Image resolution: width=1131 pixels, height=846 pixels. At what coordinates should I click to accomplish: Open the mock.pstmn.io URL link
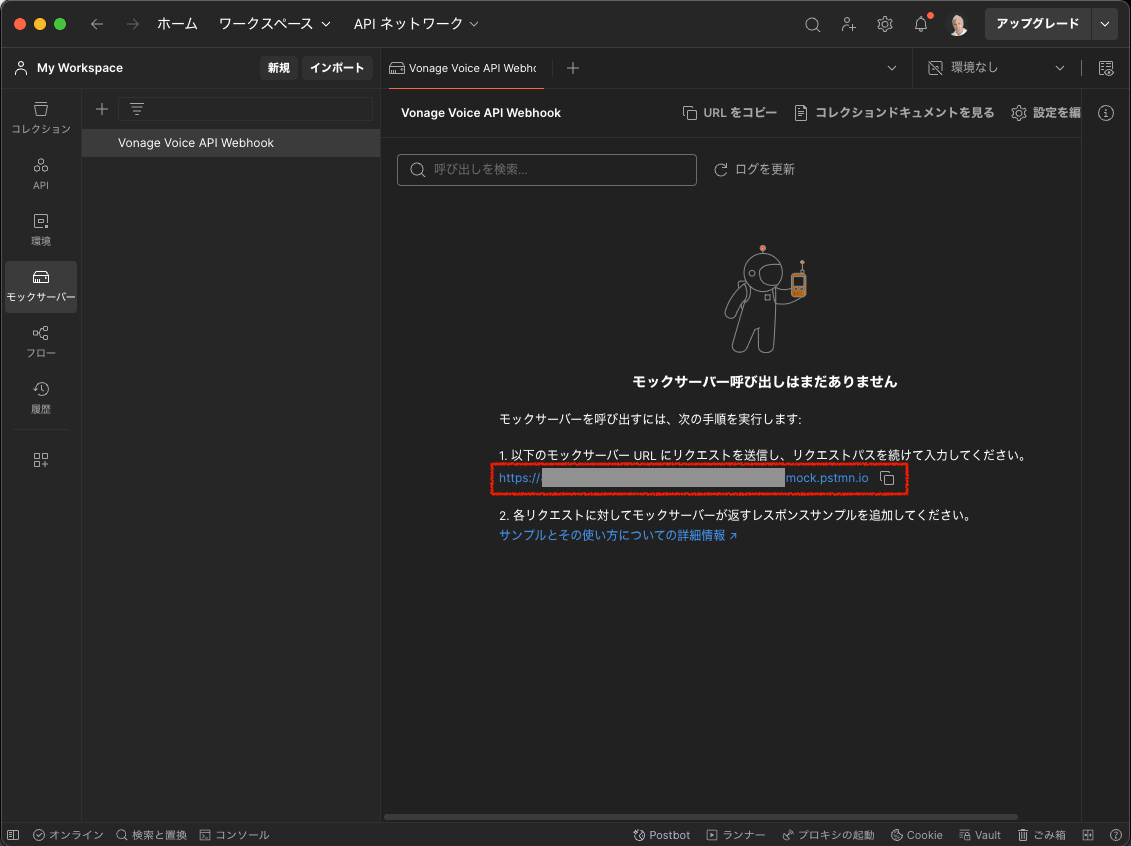tap(683, 478)
